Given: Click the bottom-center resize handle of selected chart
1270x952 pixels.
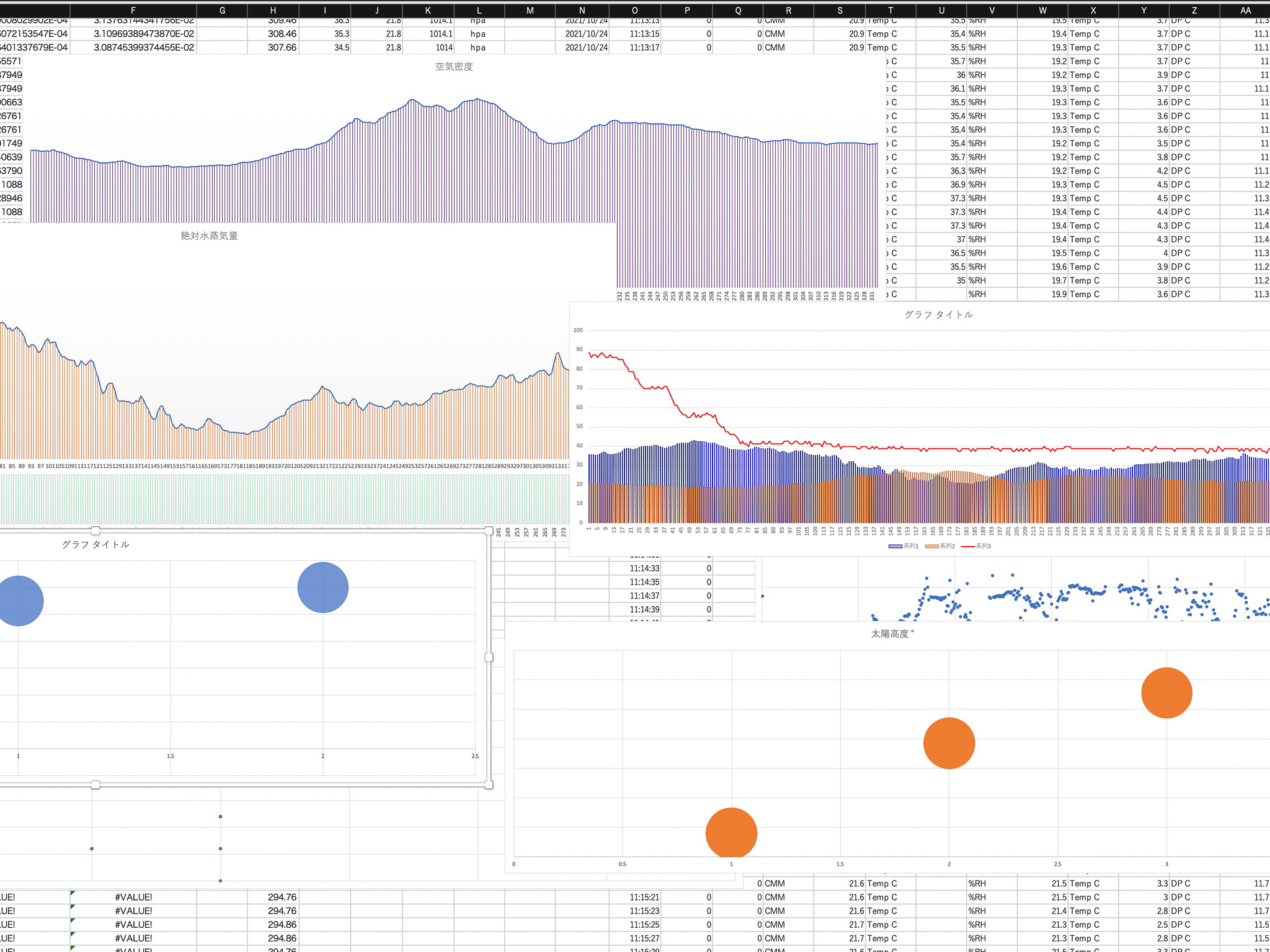Looking at the screenshot, I should tap(95, 785).
